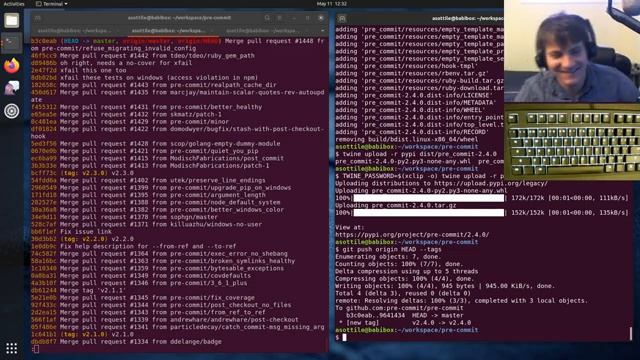The width and height of the screenshot is (640, 360).
Task: Open the Terminal app menu in top bar
Action: tap(52, 4)
